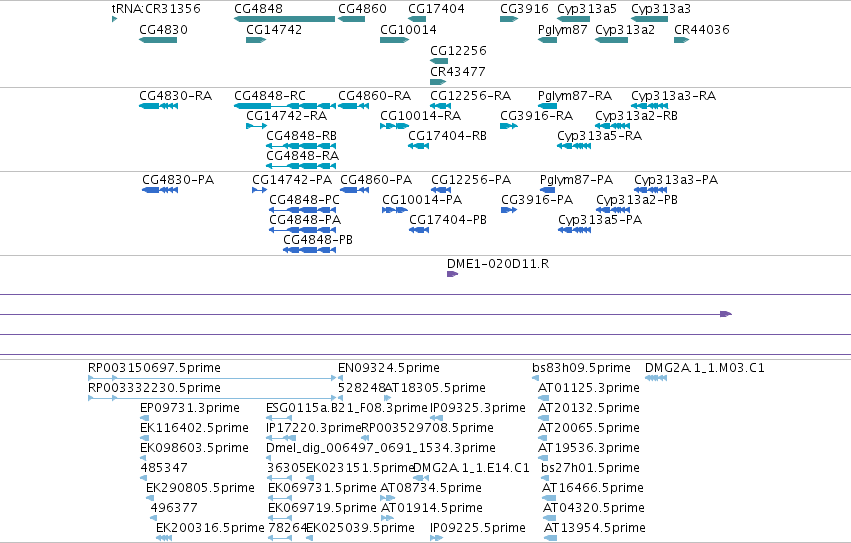Select the CG17404-RB transcript label
The width and height of the screenshot is (851, 543).
(447, 136)
